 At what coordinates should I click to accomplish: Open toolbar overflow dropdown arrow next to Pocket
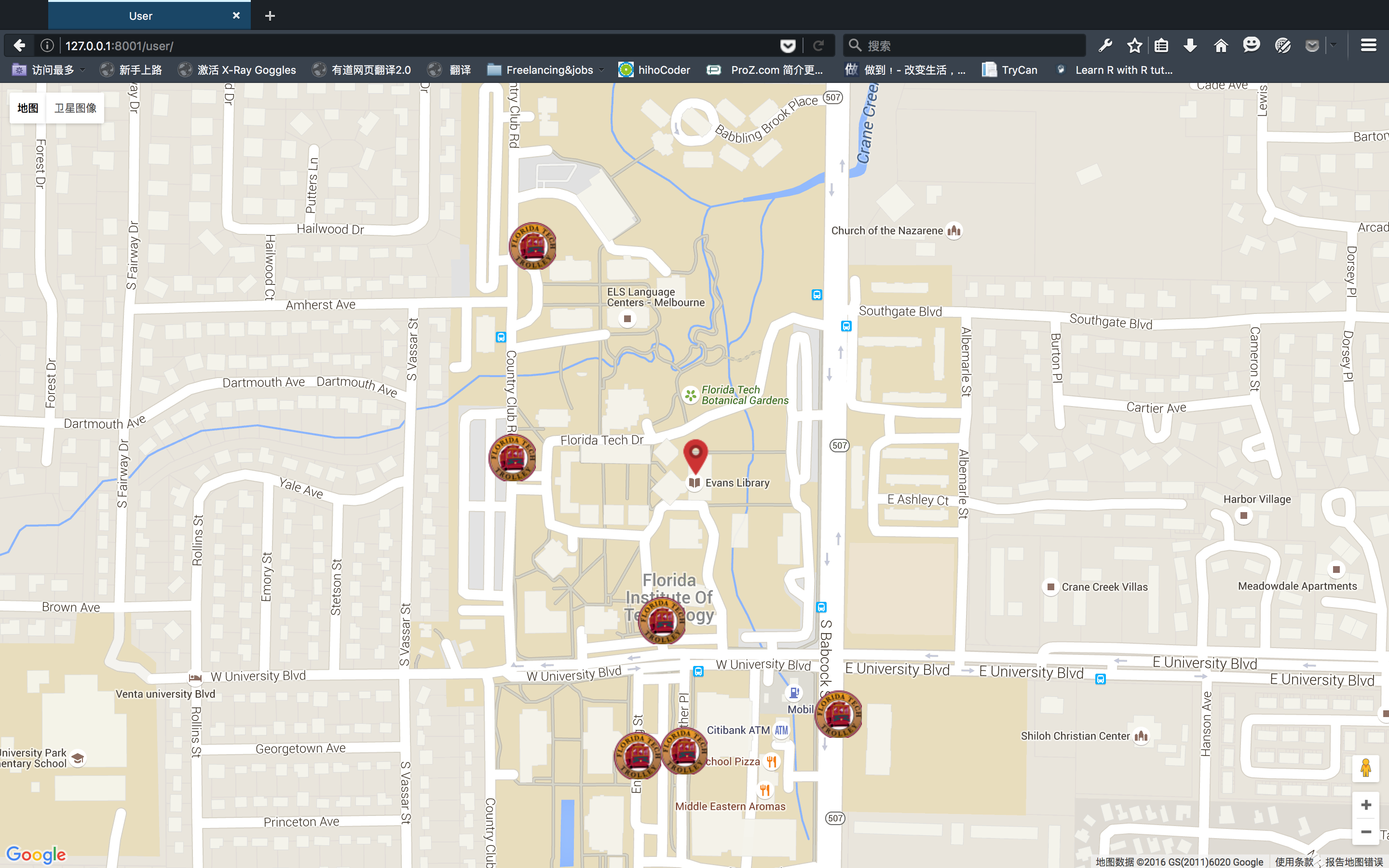click(x=1334, y=45)
